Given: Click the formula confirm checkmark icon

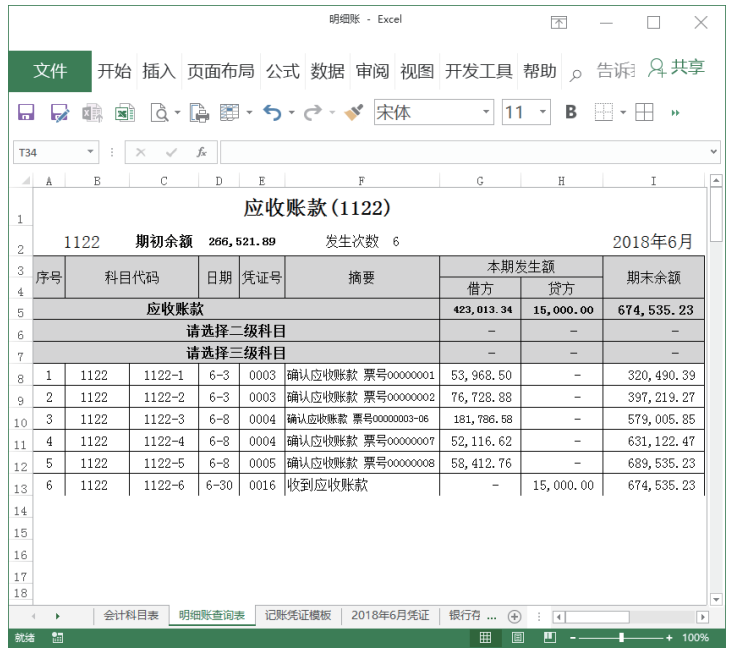Looking at the screenshot, I should click(x=171, y=152).
